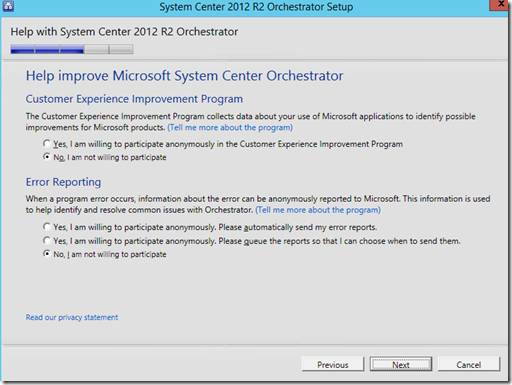Go back with the Previous button
This screenshot has width=512, height=385.
click(333, 364)
